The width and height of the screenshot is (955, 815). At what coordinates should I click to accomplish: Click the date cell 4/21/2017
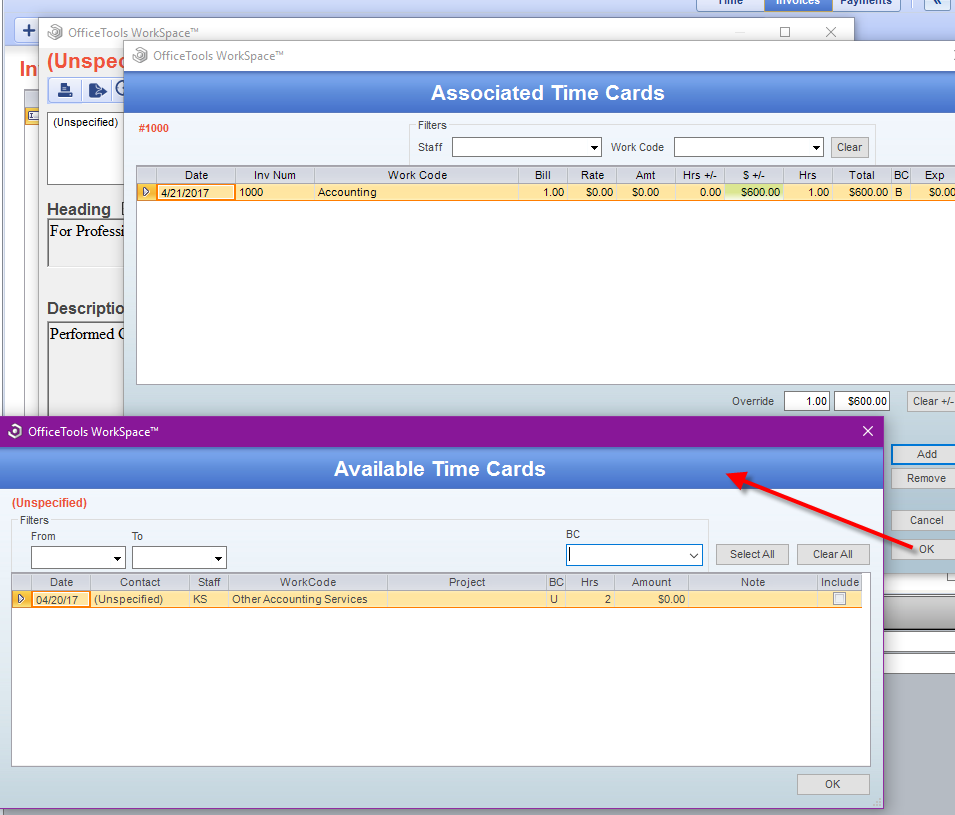pos(196,192)
